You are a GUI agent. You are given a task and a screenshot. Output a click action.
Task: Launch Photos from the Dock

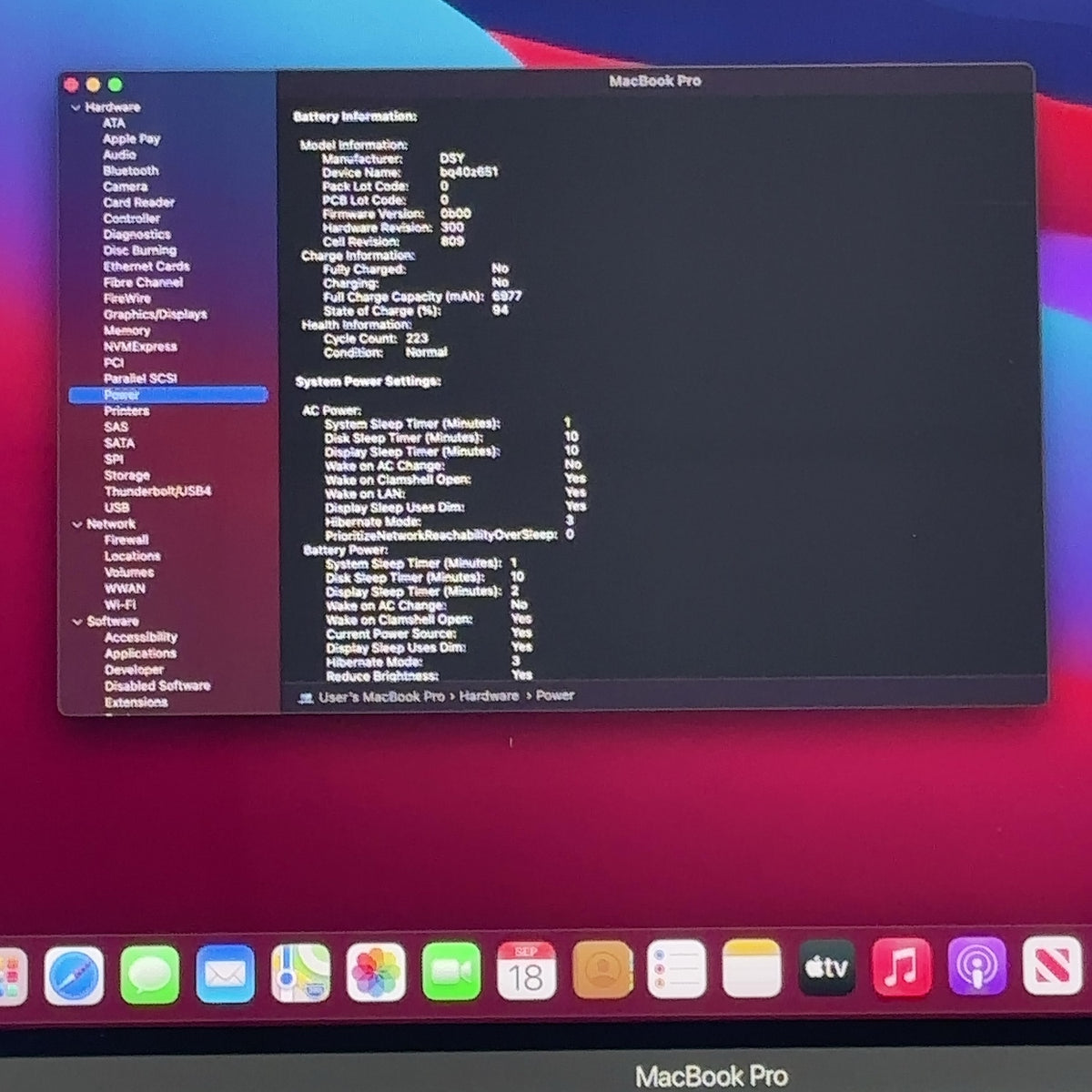(376, 973)
